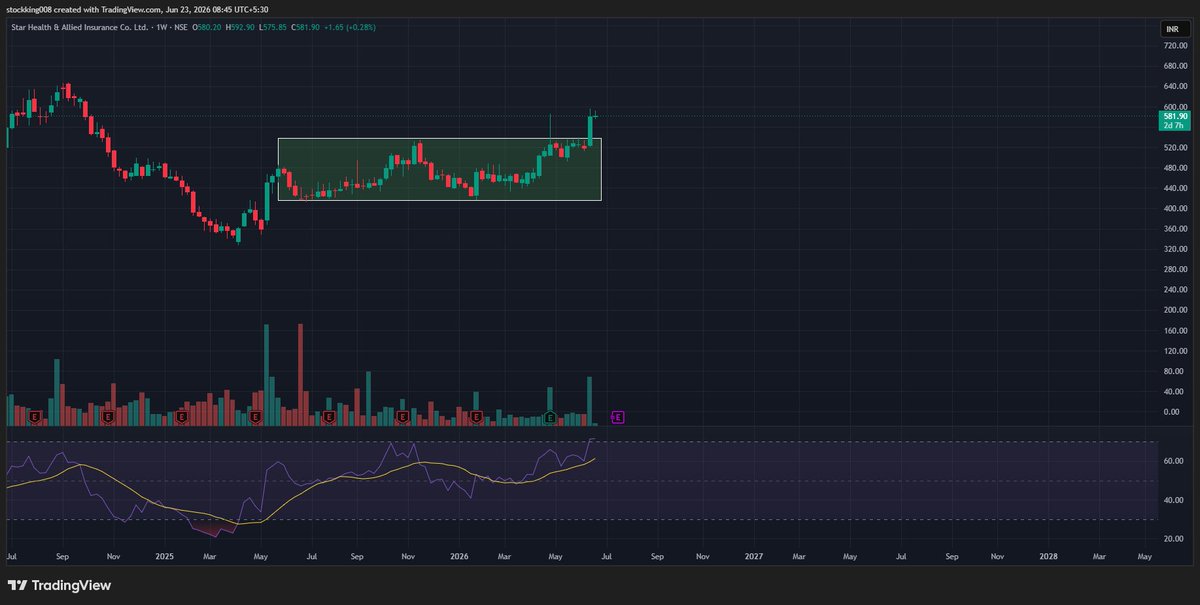
Task: Open the February 2026 red earnings marker
Action: (476, 416)
